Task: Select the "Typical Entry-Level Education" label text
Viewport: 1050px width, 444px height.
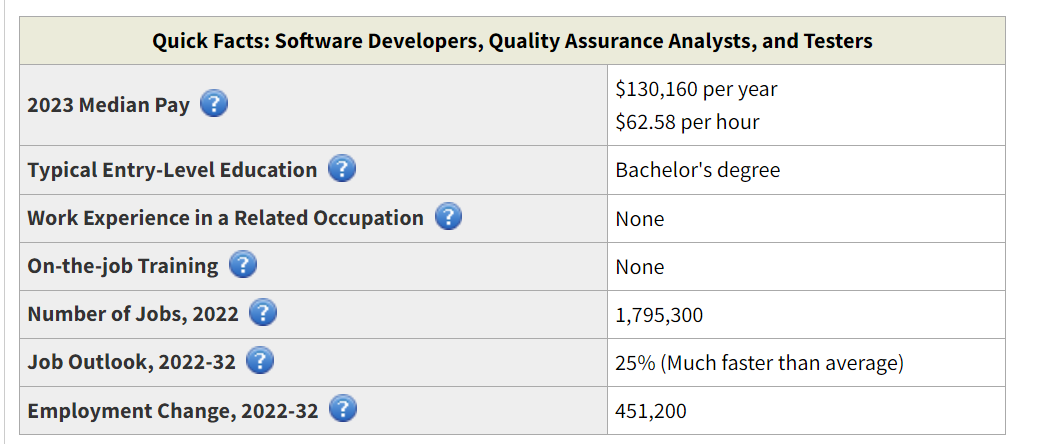Action: [172, 170]
